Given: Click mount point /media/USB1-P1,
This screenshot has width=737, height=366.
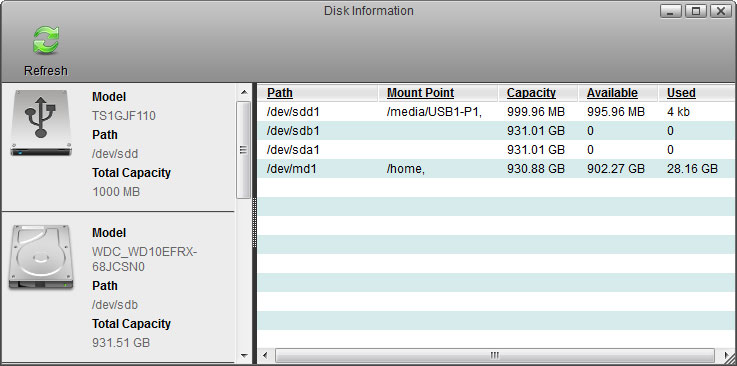Looking at the screenshot, I should click(434, 112).
